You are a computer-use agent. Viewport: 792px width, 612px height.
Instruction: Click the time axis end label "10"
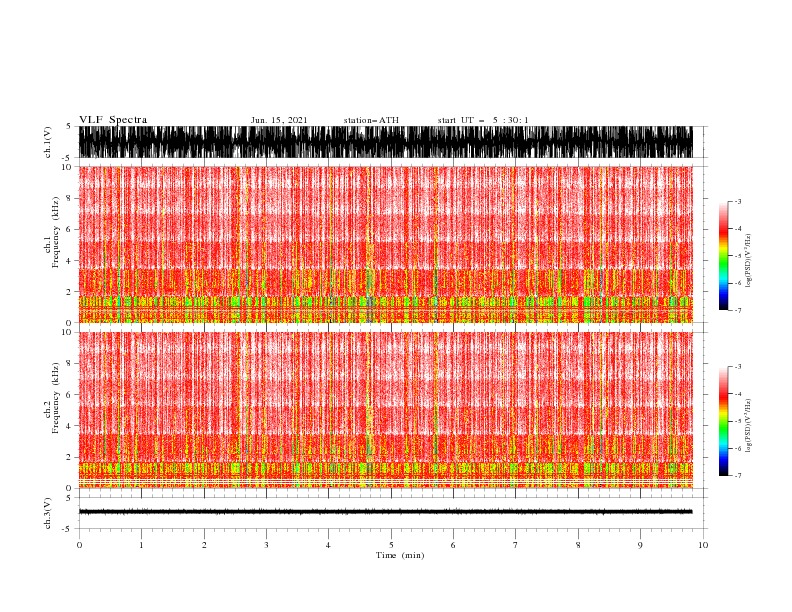point(703,545)
